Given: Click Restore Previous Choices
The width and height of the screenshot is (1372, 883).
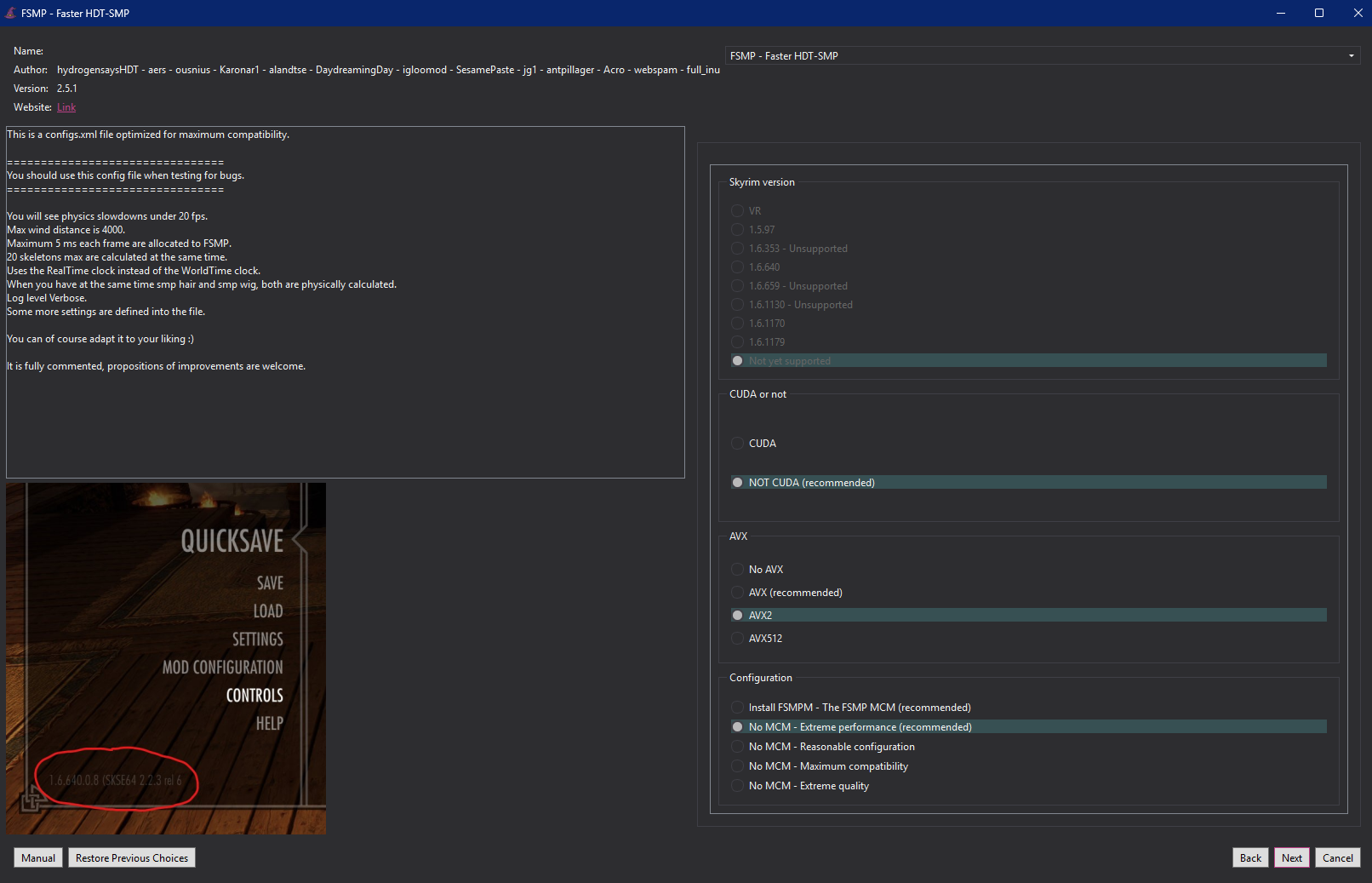Looking at the screenshot, I should (132, 858).
